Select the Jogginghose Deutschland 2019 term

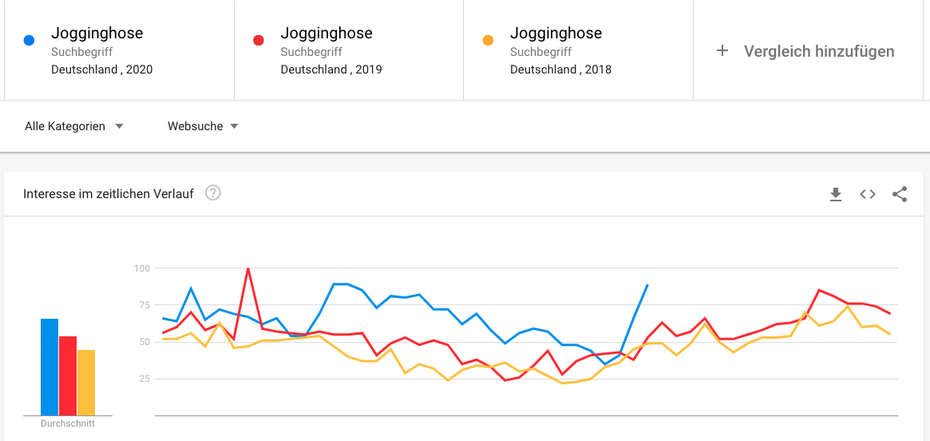tap(331, 50)
